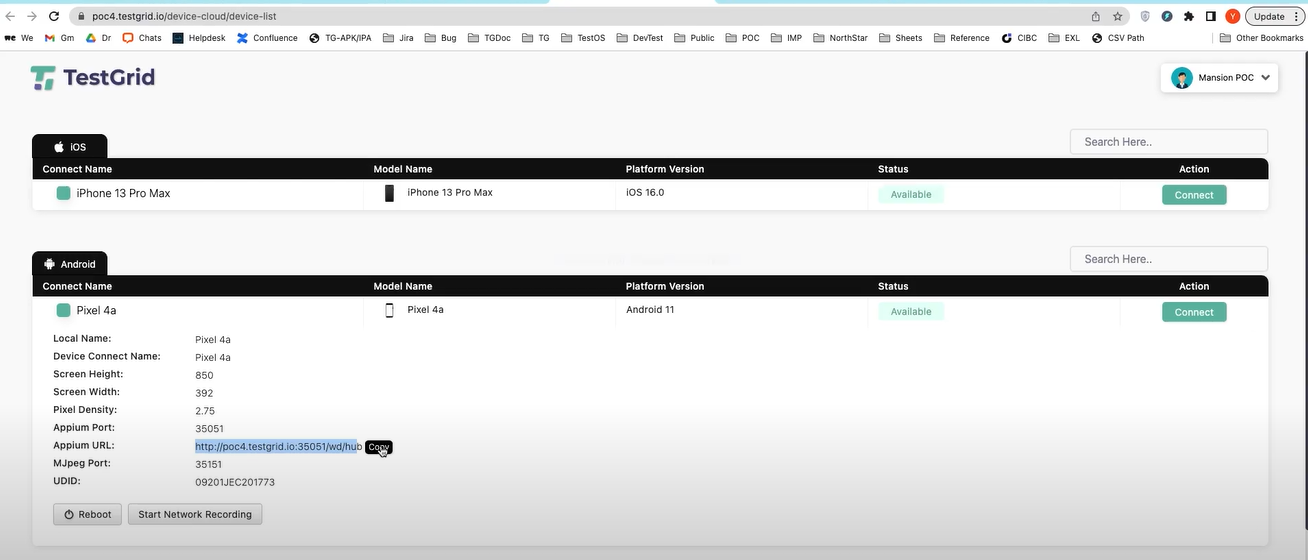Image resolution: width=1308 pixels, height=560 pixels.
Task: Connect to the iPhone 13 Pro Max
Action: pos(1194,195)
